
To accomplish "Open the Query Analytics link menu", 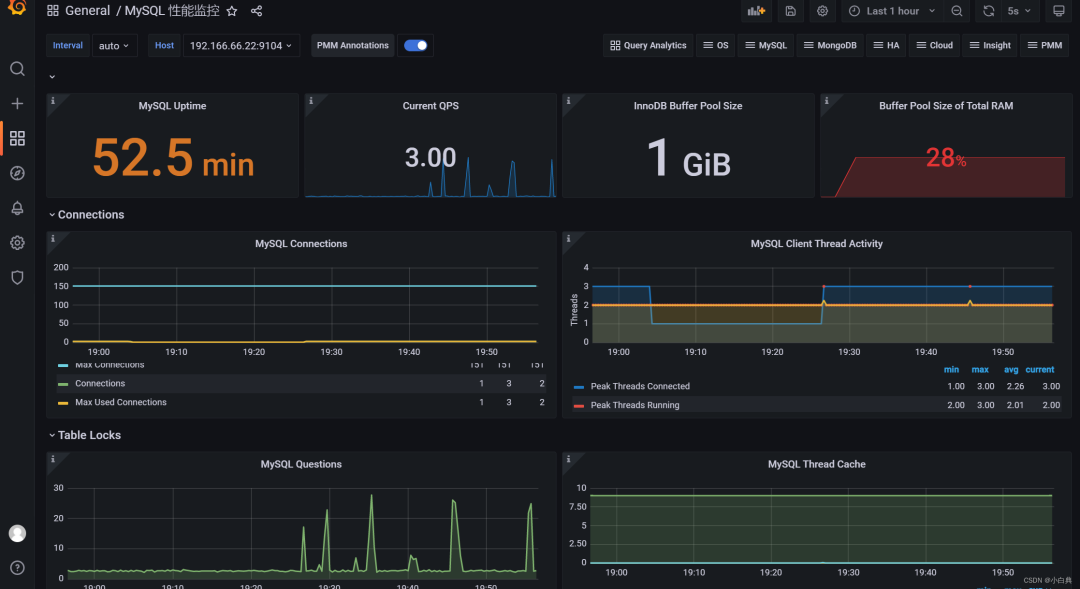I will (x=648, y=45).
